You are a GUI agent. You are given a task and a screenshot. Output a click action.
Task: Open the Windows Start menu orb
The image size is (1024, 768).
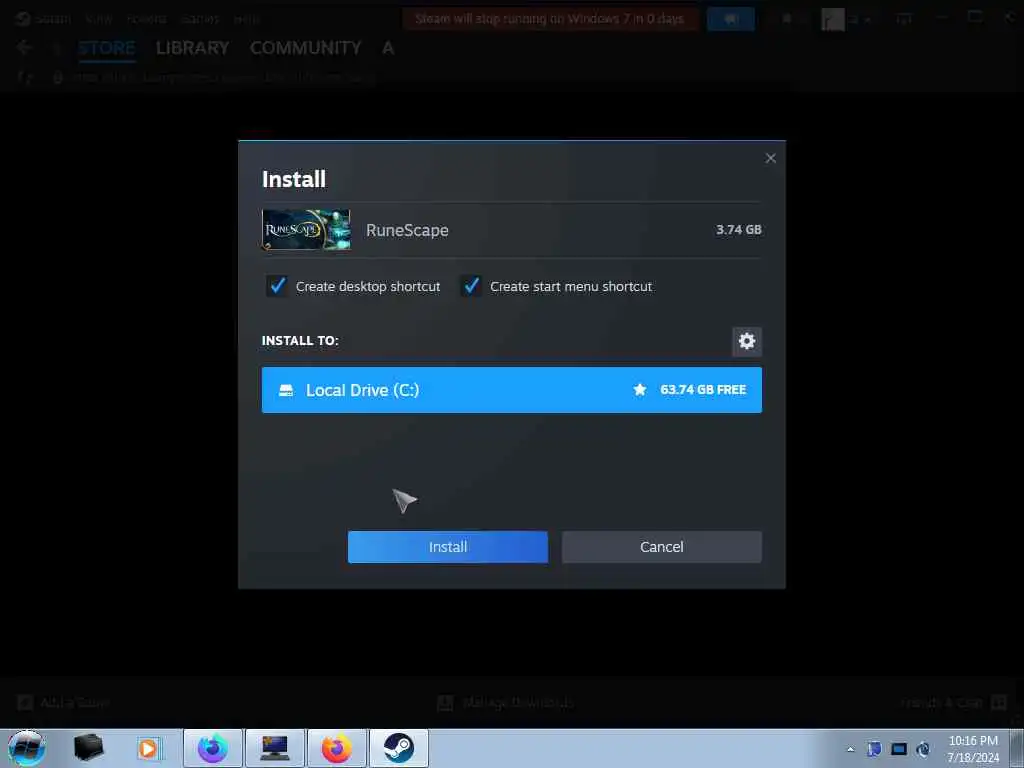[27, 748]
